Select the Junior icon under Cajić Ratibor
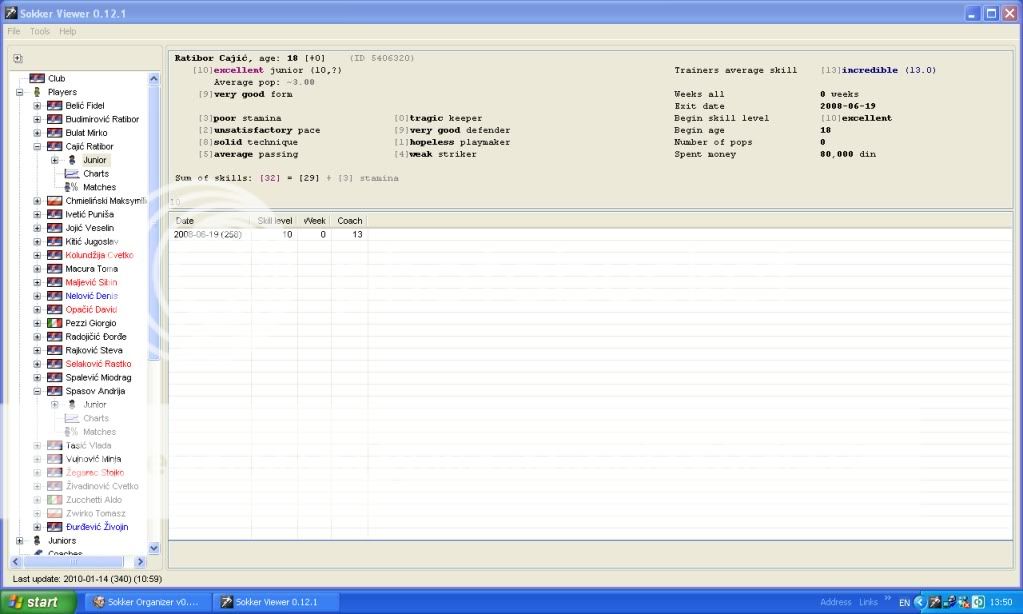The image size is (1023, 614). (71, 160)
